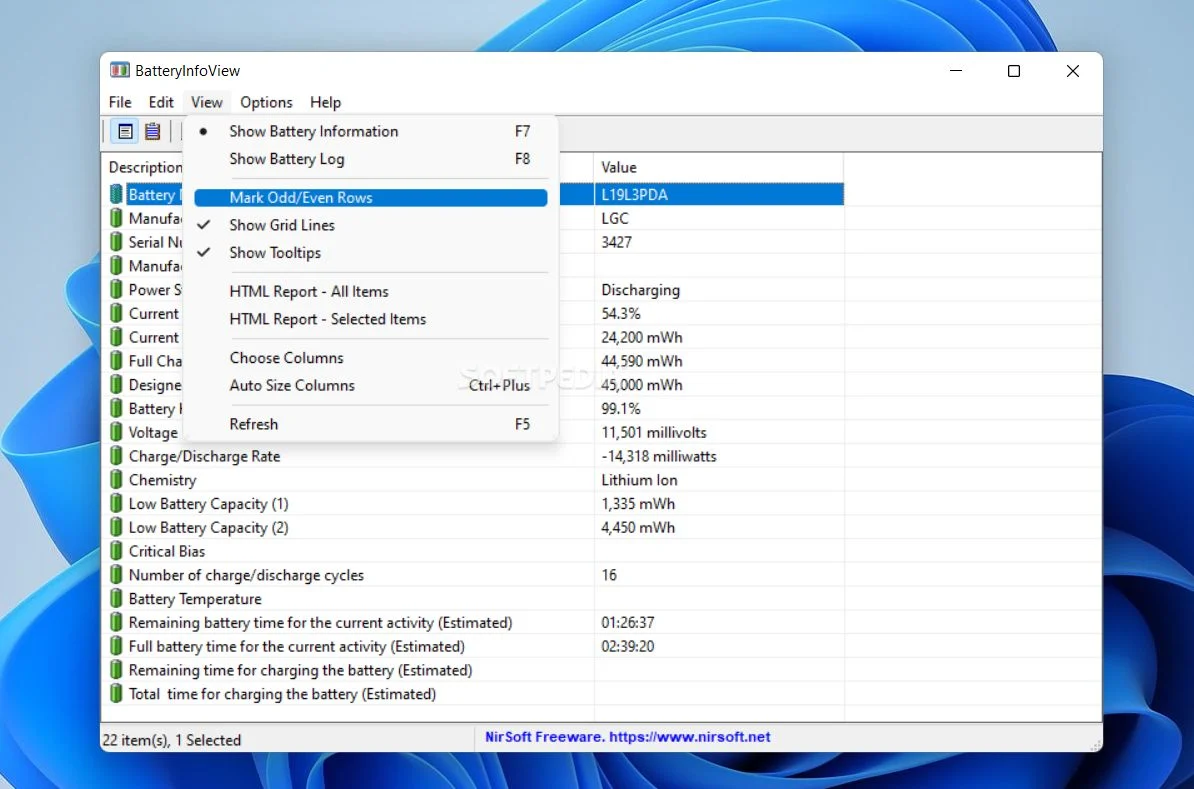Disable the Show Grid Lines option

click(282, 225)
